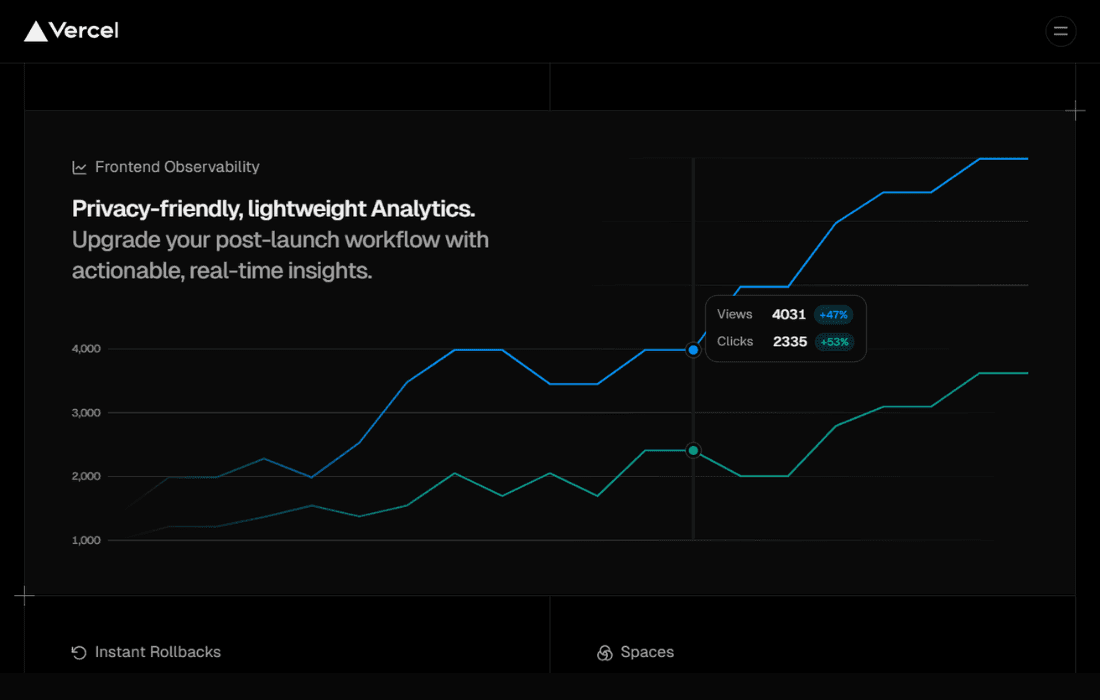Click the Spaces icon
Viewport: 1100px width, 700px height.
[x=605, y=652]
